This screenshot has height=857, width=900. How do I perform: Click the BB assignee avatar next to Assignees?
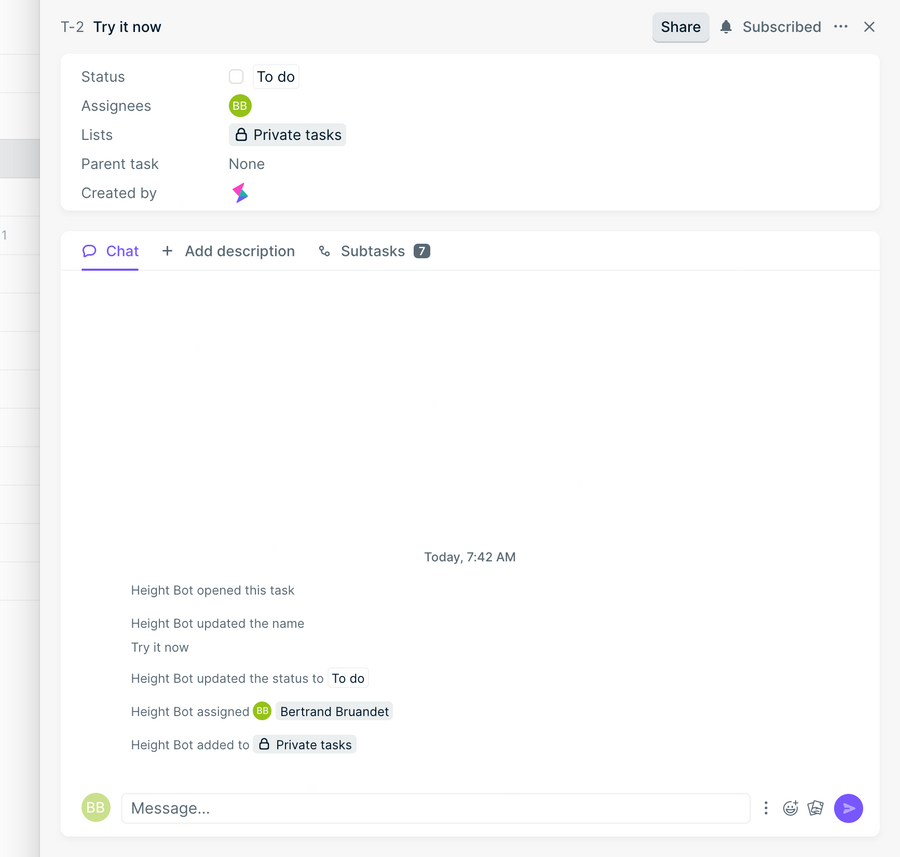(240, 105)
